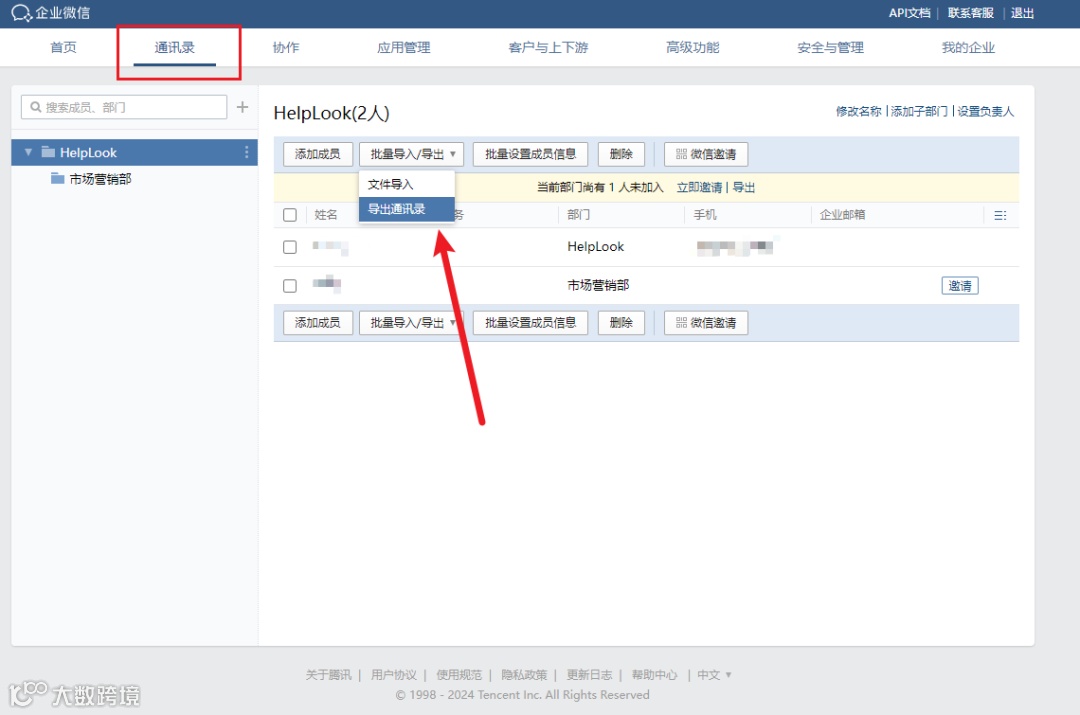
Task: Select 导出通讯录 from the dropdown menu
Action: point(396,211)
